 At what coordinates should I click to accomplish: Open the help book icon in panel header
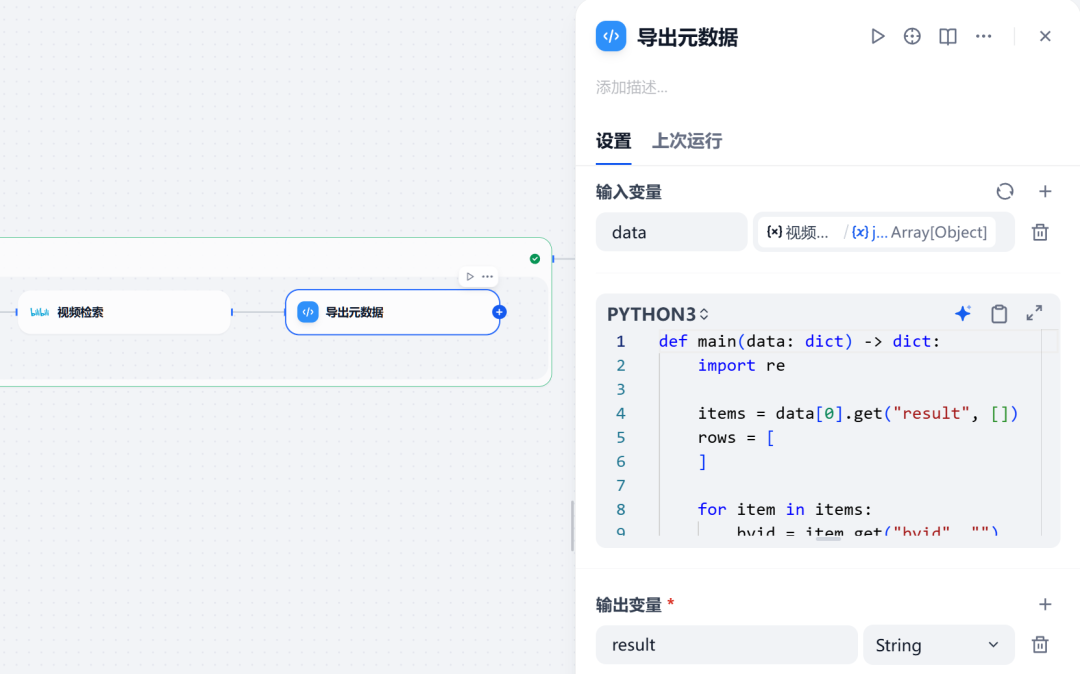point(948,36)
